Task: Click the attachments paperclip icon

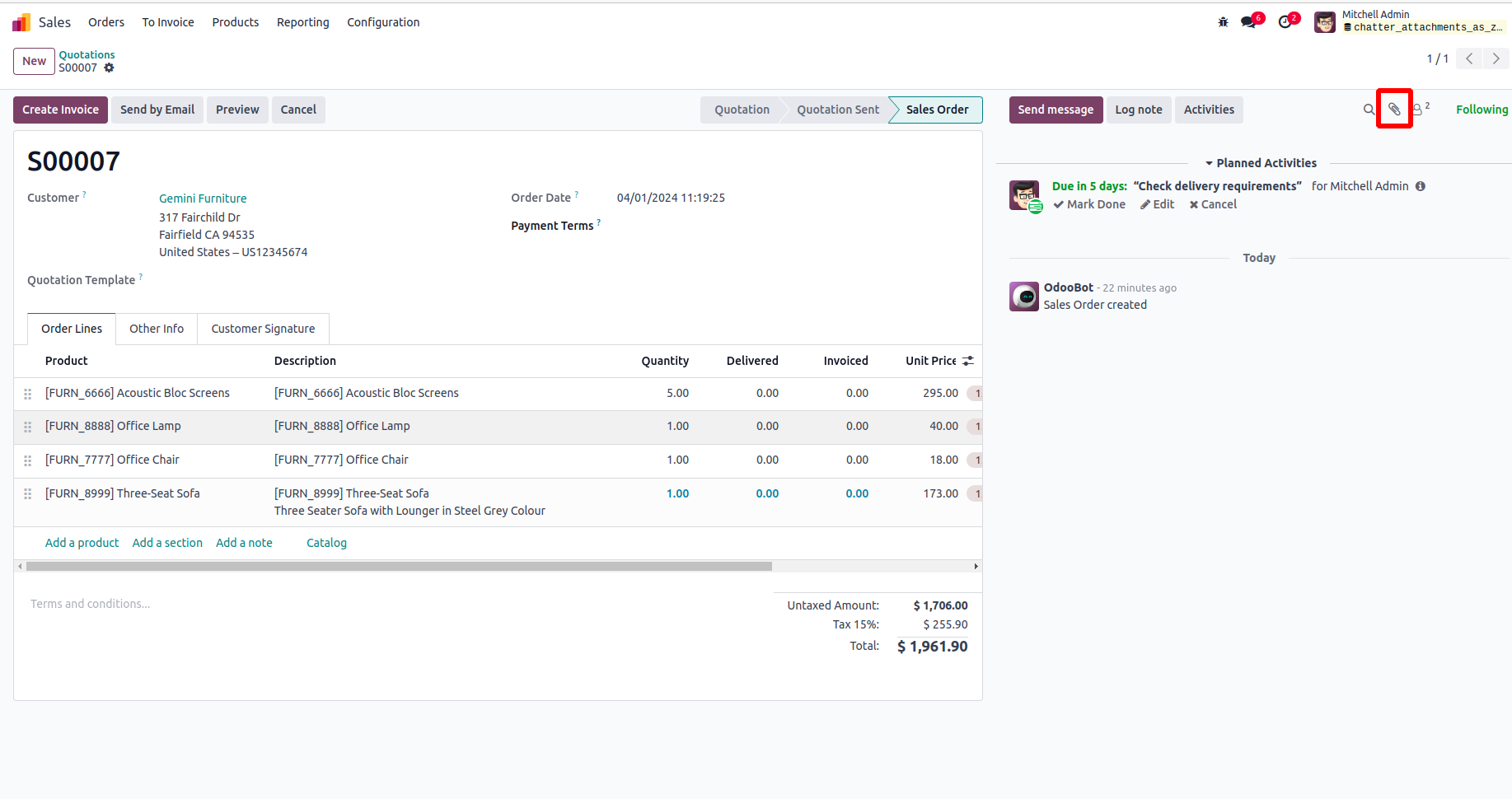Action: 1394,110
